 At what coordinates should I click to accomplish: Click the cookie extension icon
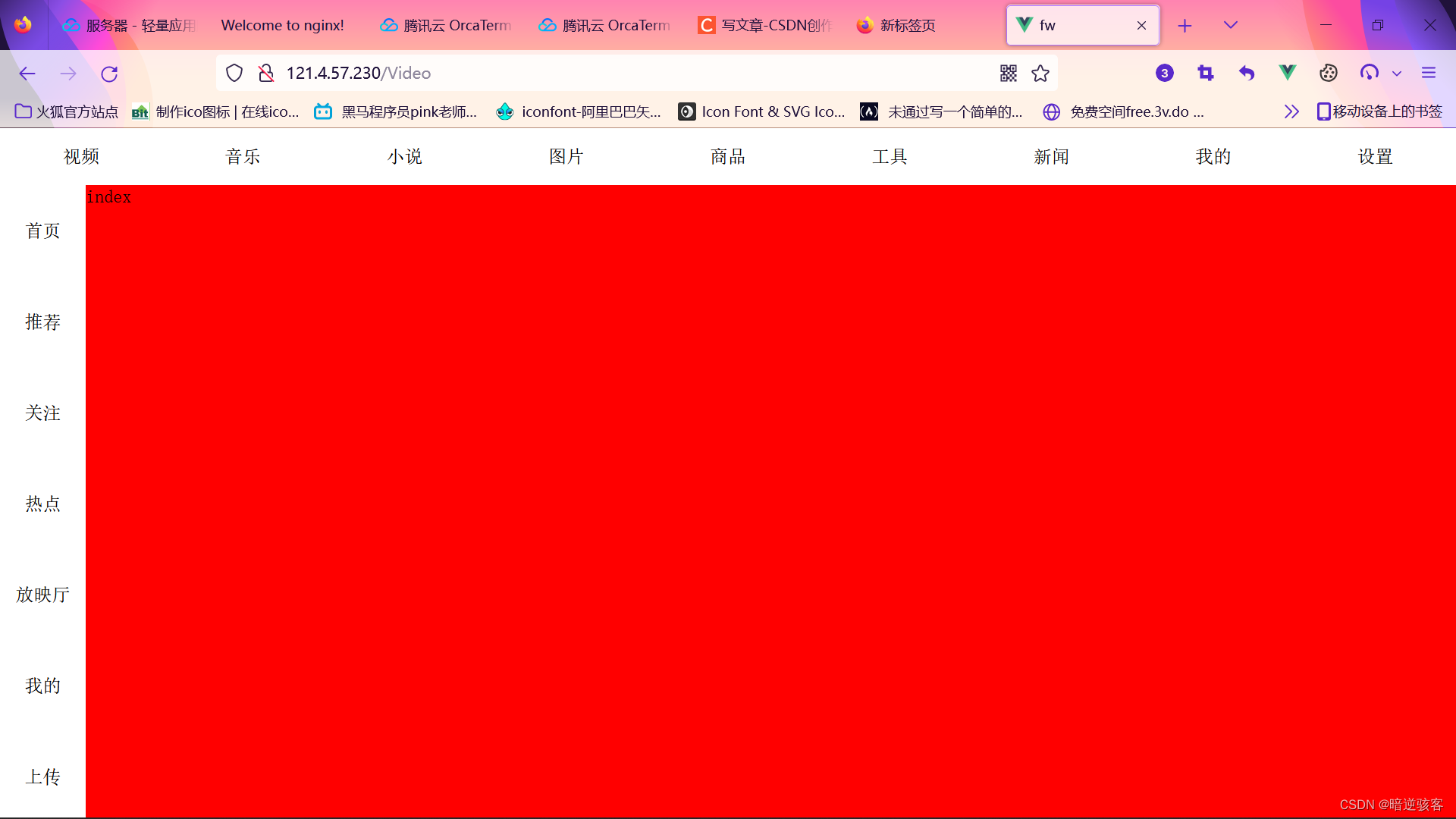tap(1328, 73)
